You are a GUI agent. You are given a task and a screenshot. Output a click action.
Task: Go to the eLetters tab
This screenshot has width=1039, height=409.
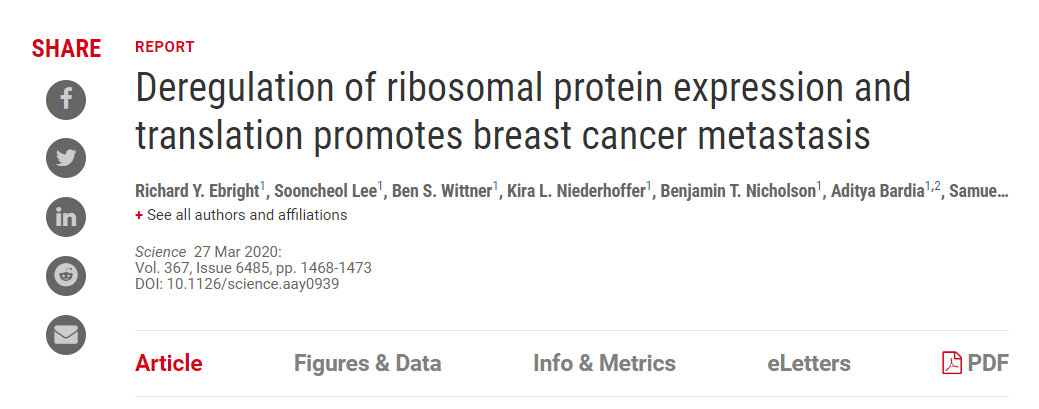[x=809, y=363]
